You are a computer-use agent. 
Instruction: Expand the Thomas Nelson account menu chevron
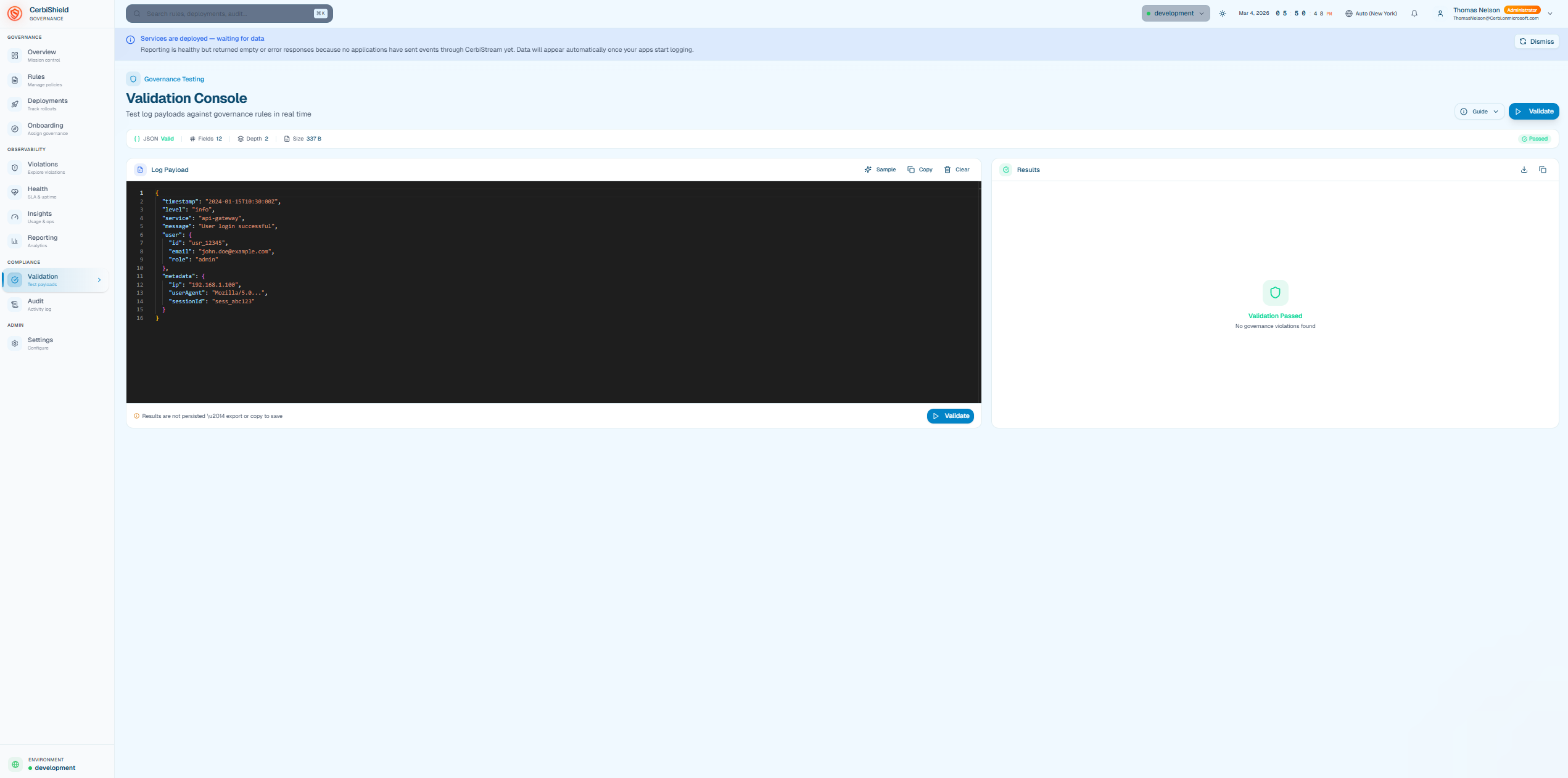1550,14
